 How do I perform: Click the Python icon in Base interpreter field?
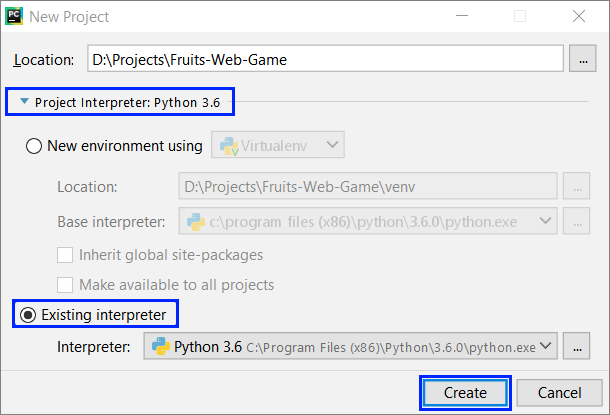pyautogui.click(x=190, y=220)
